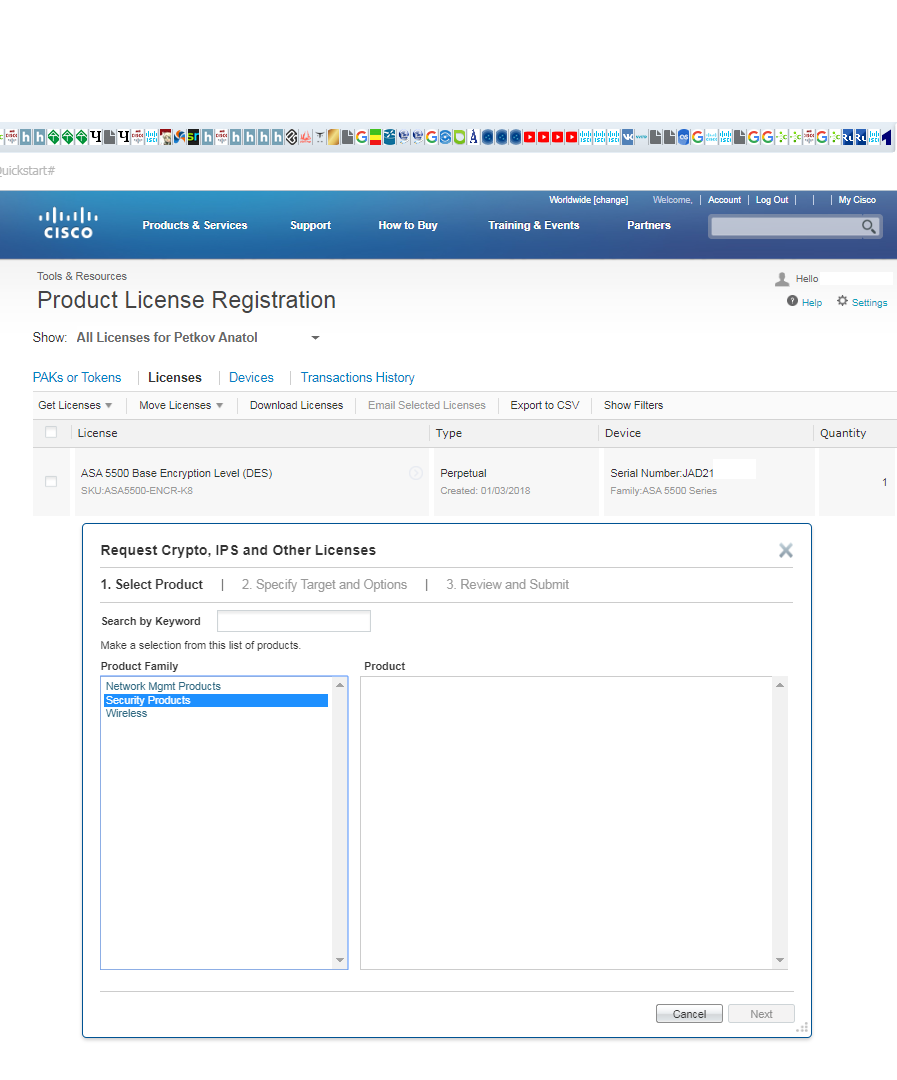Click the Product list scrollbar down arrow
This screenshot has height=1080, width=897.
[x=780, y=960]
